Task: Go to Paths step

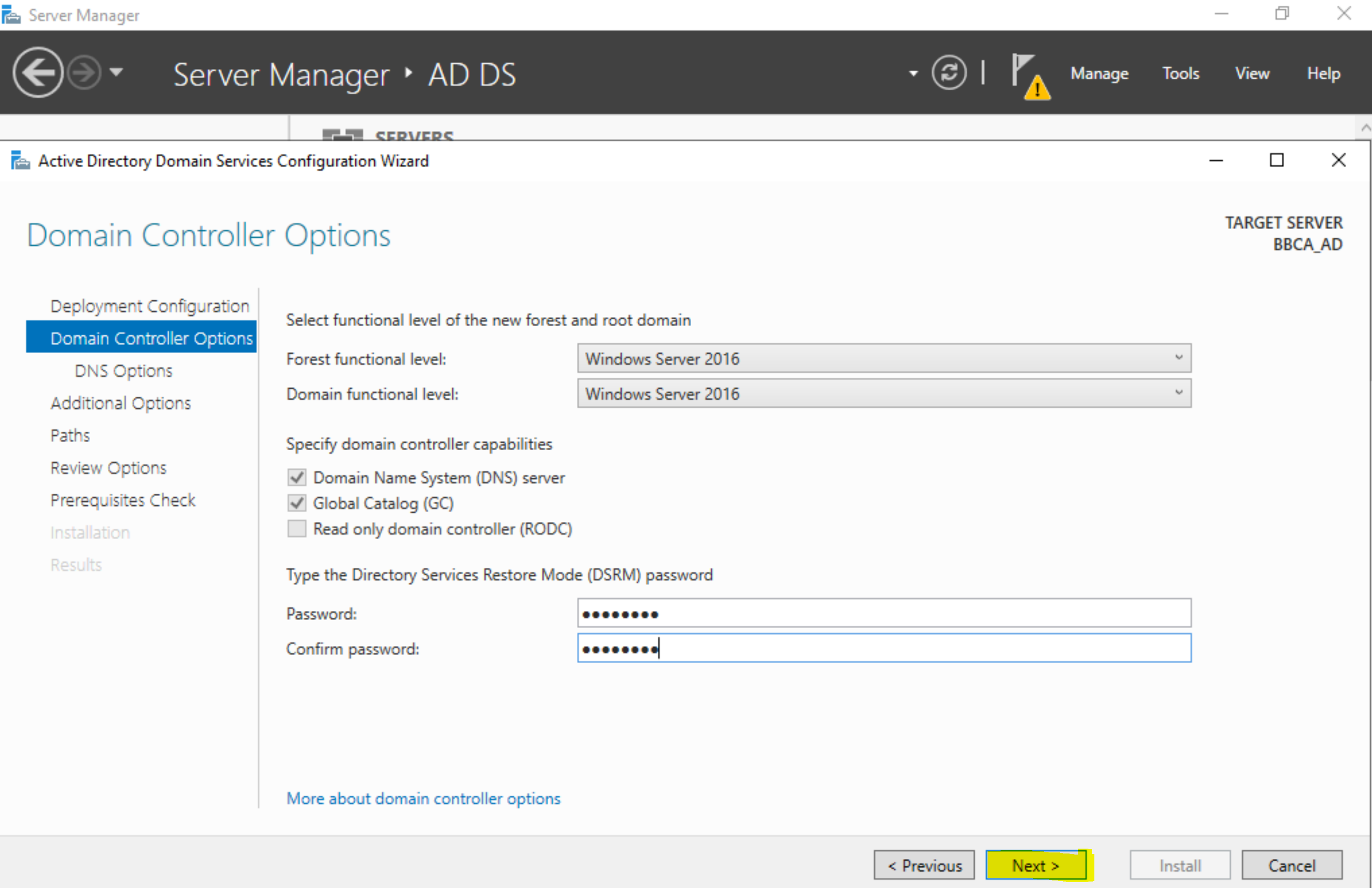Action: click(x=70, y=435)
